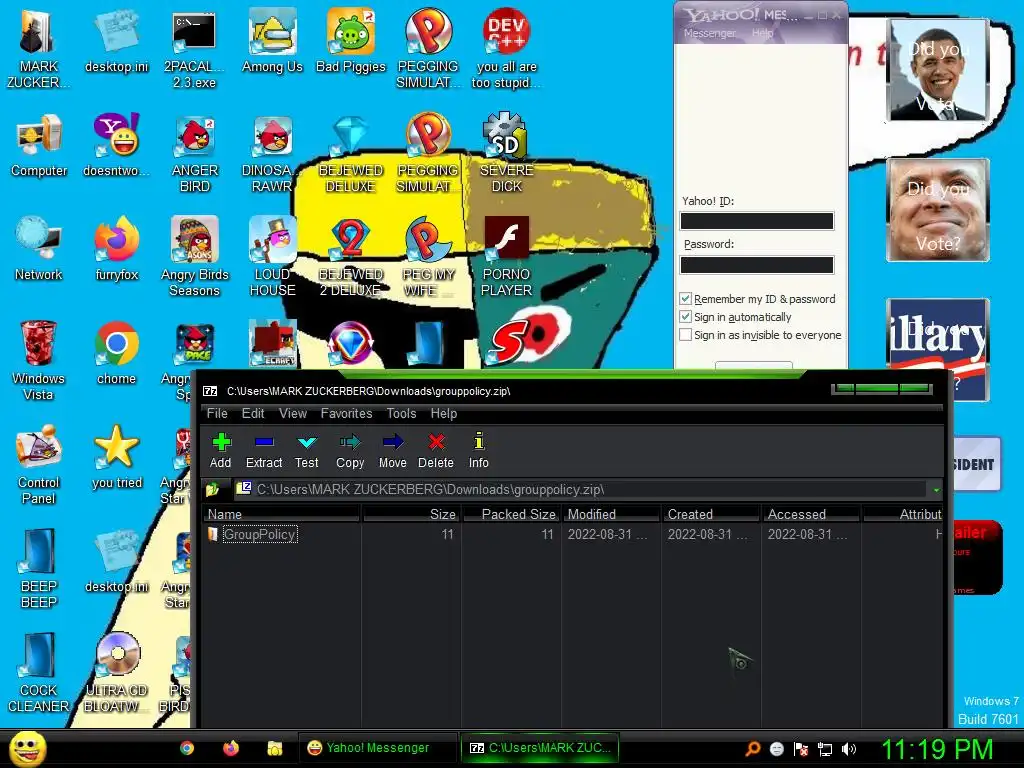1024x768 pixels.
Task: Open the Help menu in 7-Zip
Action: point(443,413)
